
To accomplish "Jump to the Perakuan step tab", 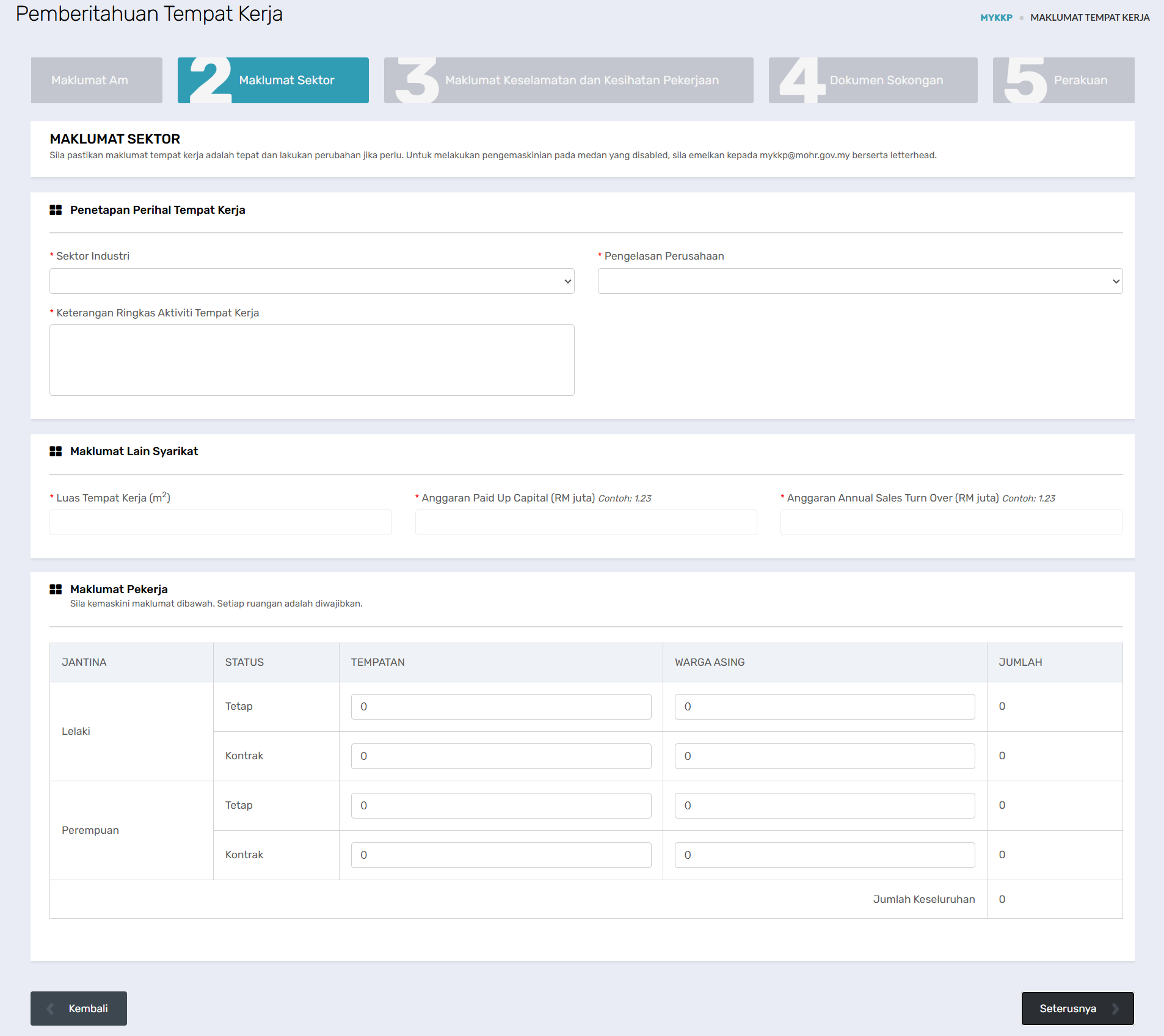I will point(1063,81).
